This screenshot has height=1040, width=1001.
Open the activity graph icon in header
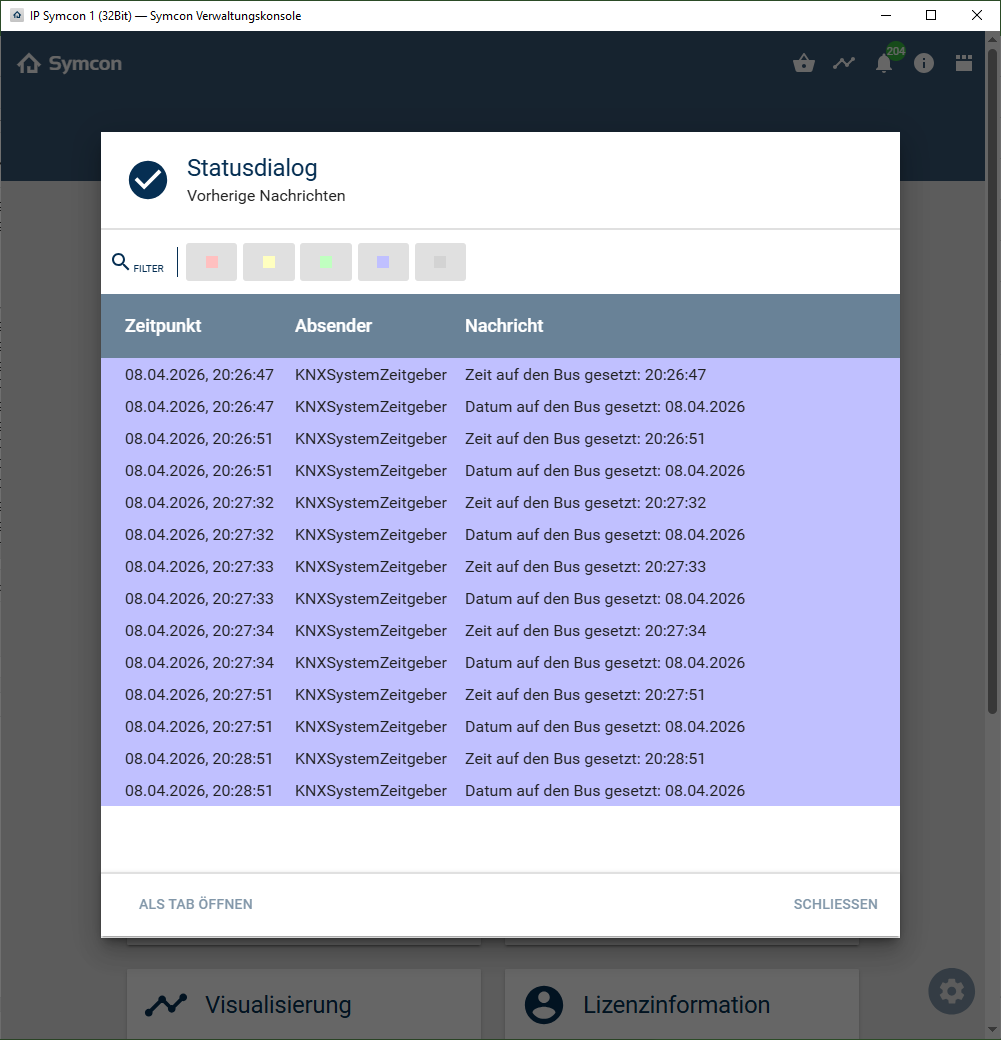pos(844,64)
